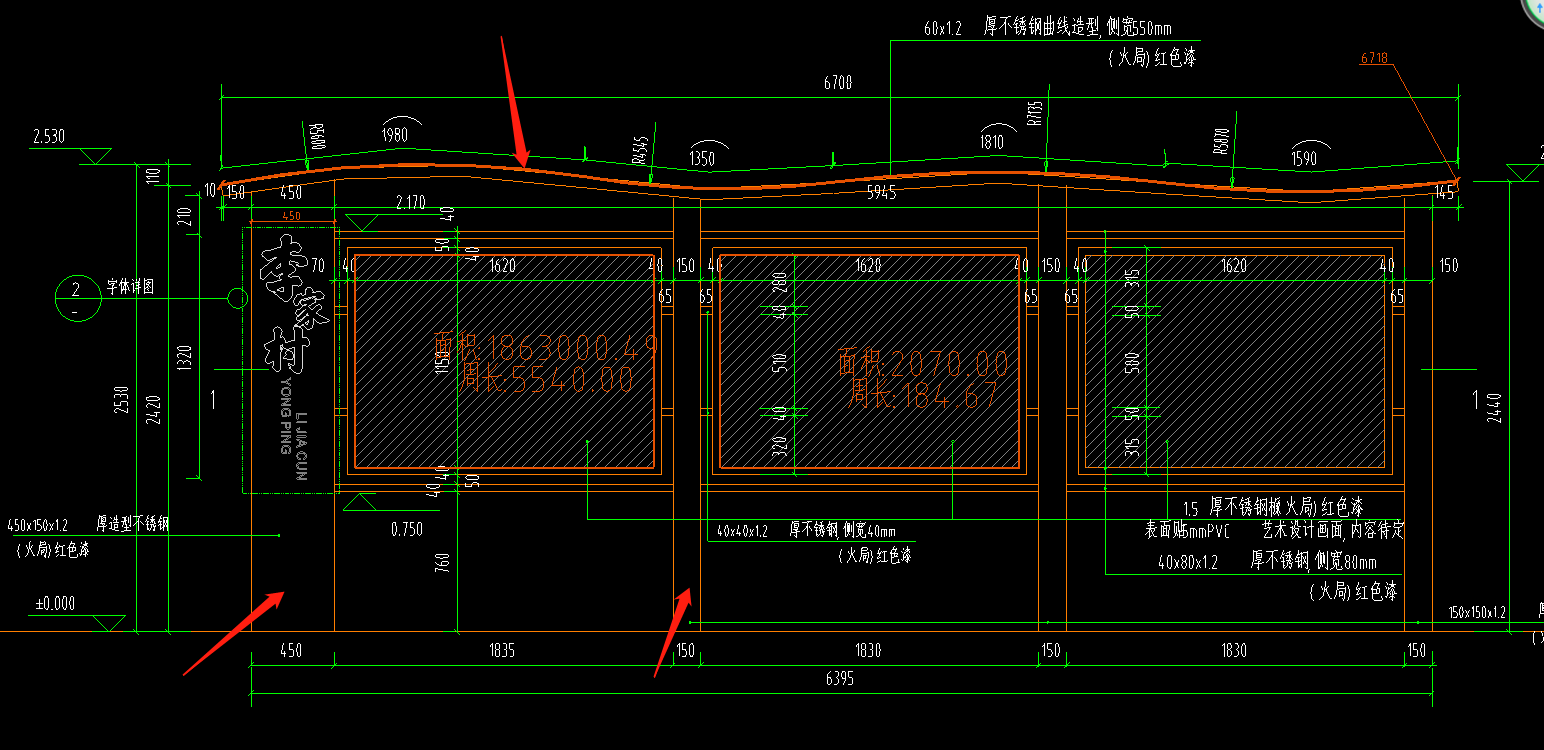
Task: Click the 2440 vertical dimension on right
Action: (x=1495, y=410)
